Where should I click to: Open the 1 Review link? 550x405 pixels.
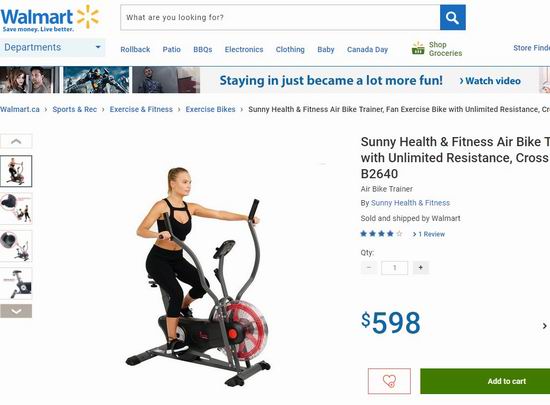429,234
